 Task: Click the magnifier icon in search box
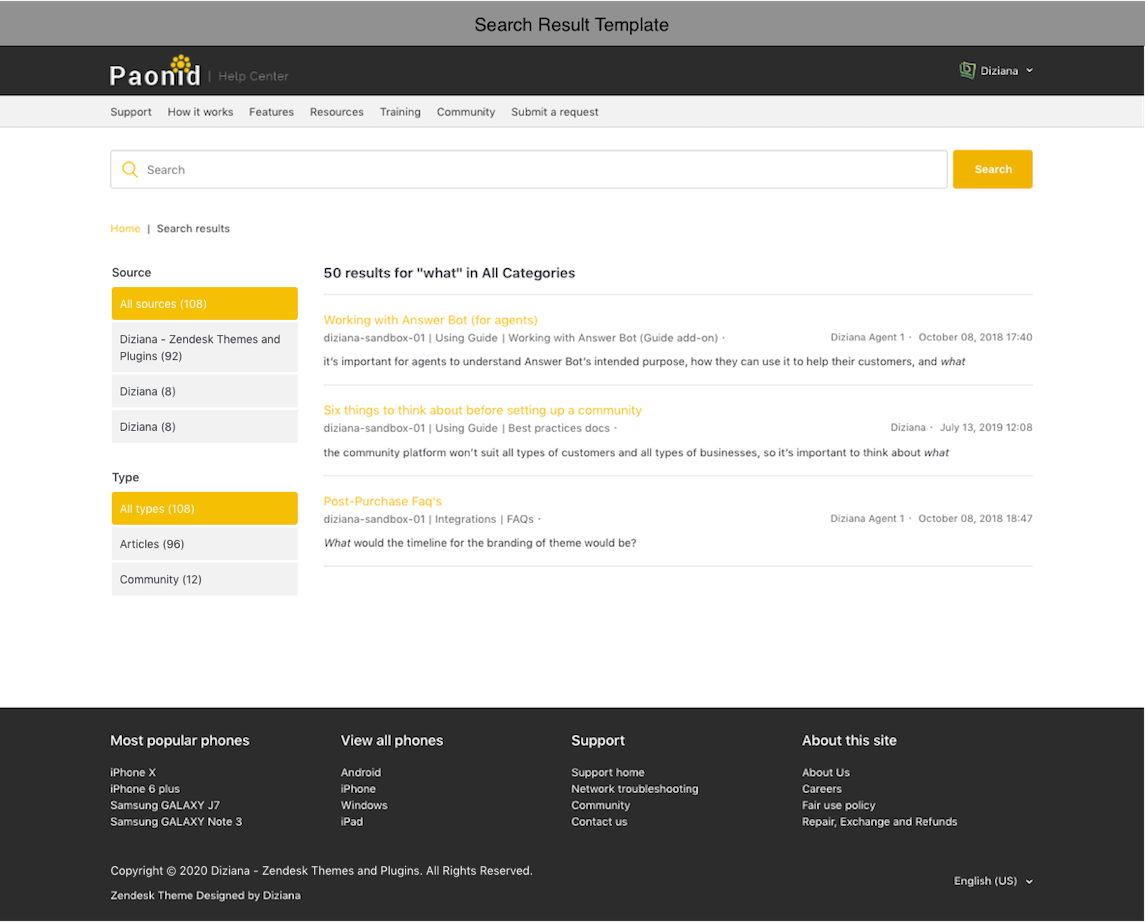click(x=130, y=169)
